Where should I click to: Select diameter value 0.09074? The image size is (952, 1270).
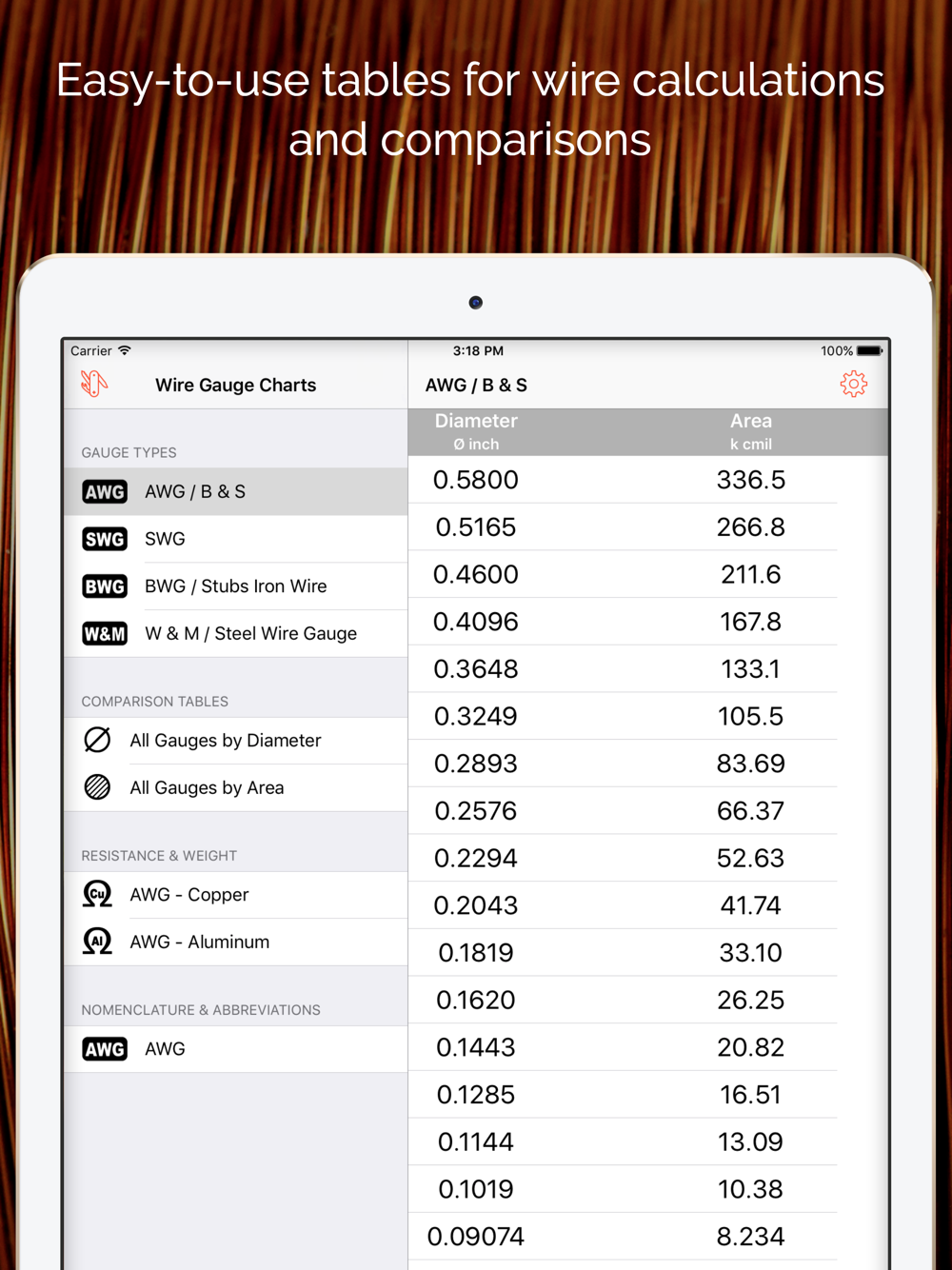click(476, 1237)
